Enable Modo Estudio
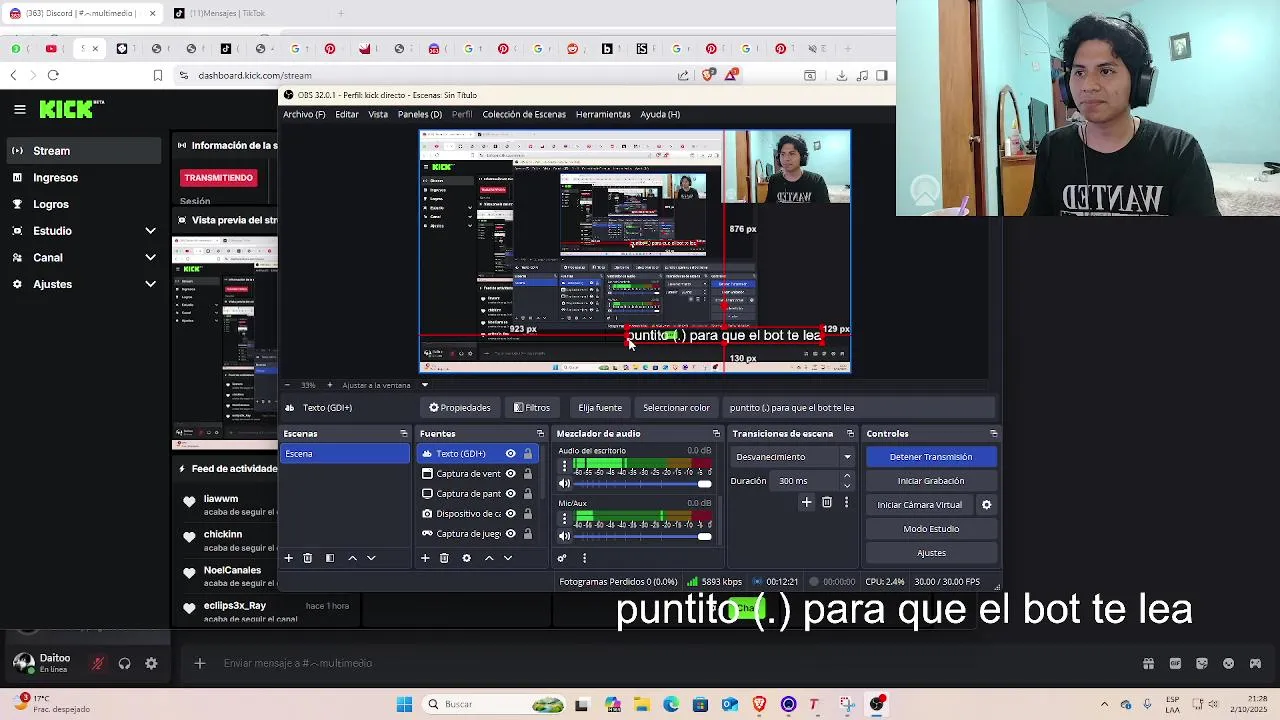The height and width of the screenshot is (720, 1280). click(931, 529)
